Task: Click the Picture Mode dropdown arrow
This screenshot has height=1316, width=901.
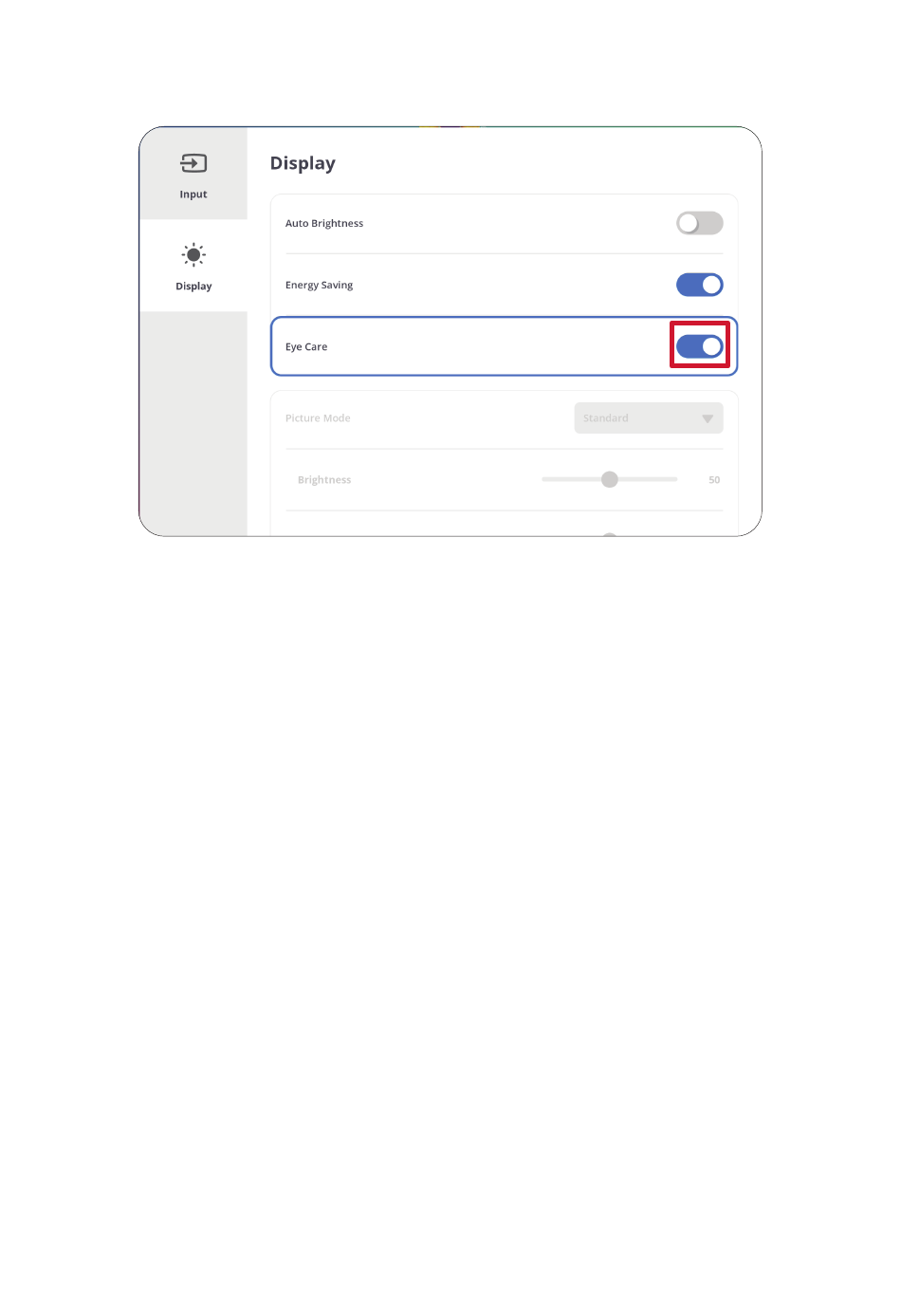Action: (x=708, y=418)
